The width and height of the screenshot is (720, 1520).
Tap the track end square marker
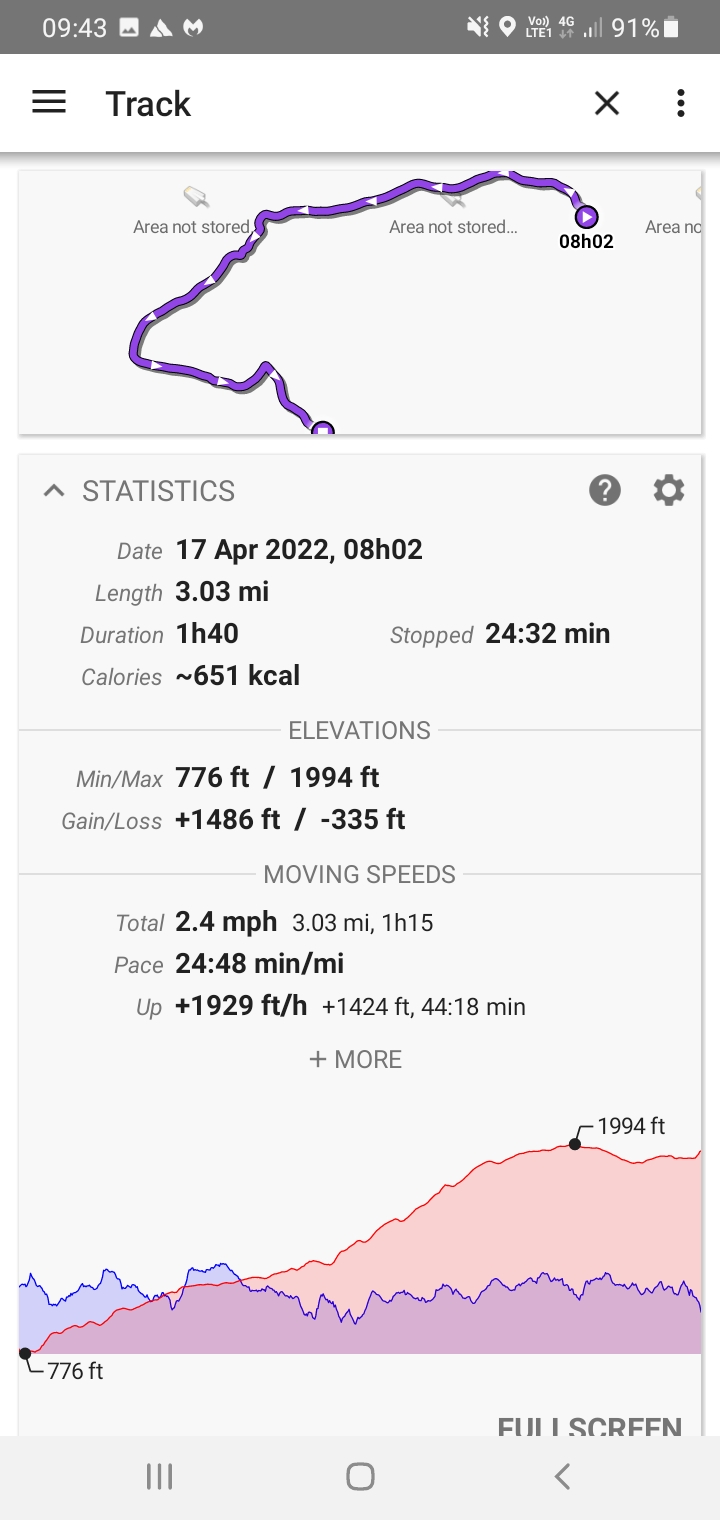click(x=322, y=430)
